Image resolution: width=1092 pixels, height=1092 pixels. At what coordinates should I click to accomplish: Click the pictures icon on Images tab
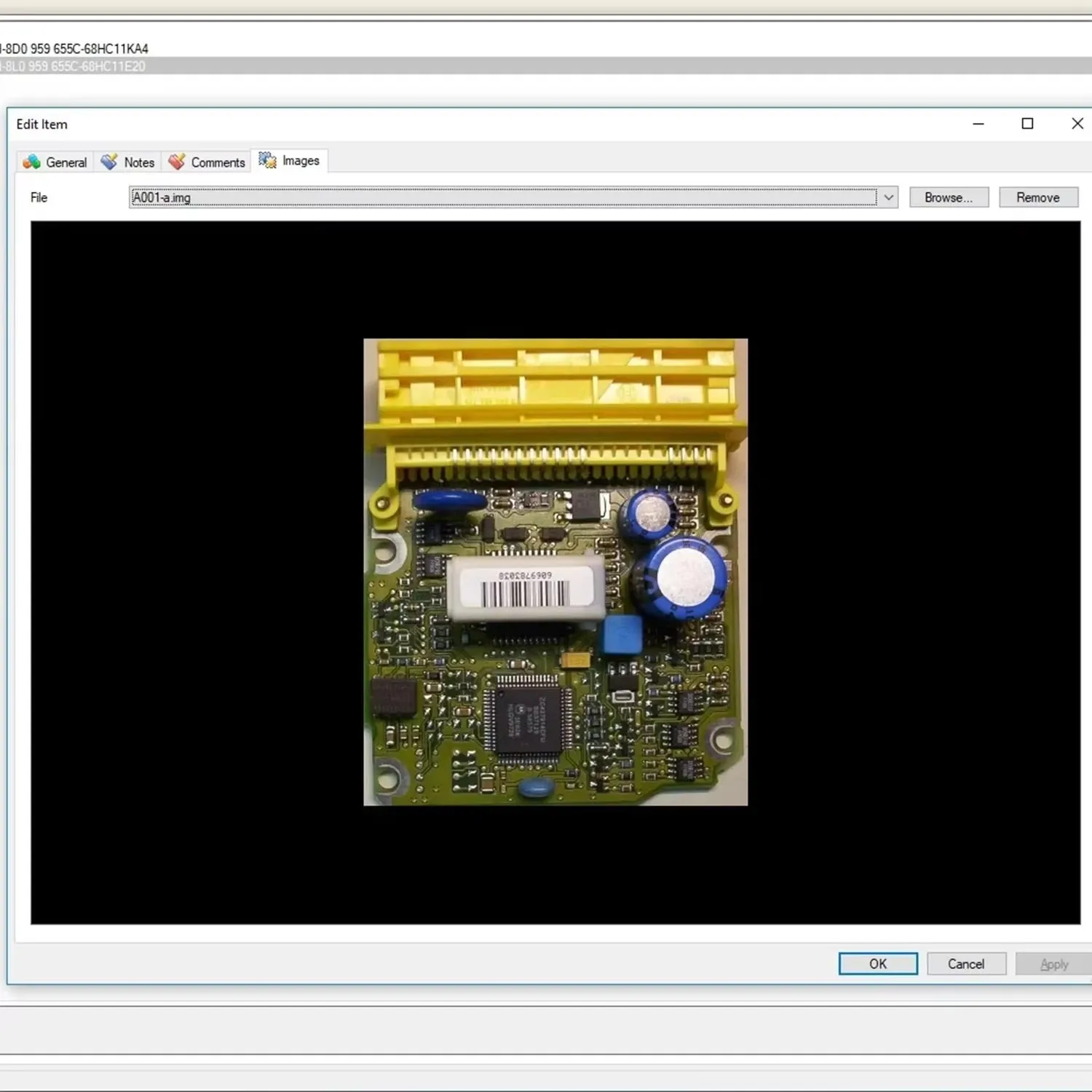(x=267, y=160)
